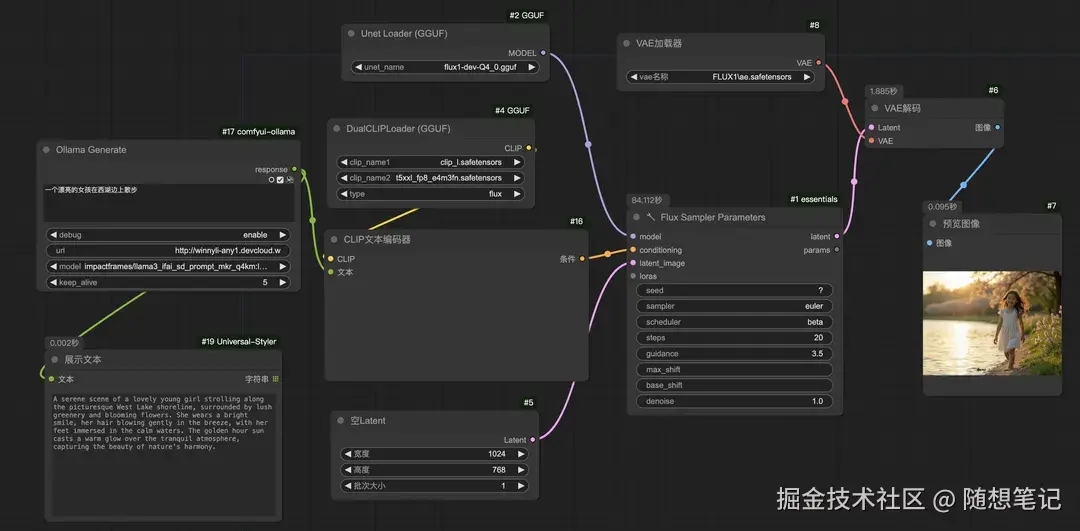Collapse the Ollama Generate node title dot
The width and height of the screenshot is (1080, 531).
pyautogui.click(x=46, y=149)
